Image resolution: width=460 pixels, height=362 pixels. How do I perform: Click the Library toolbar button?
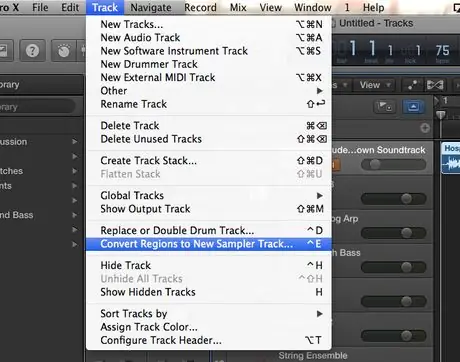click(x=4, y=51)
